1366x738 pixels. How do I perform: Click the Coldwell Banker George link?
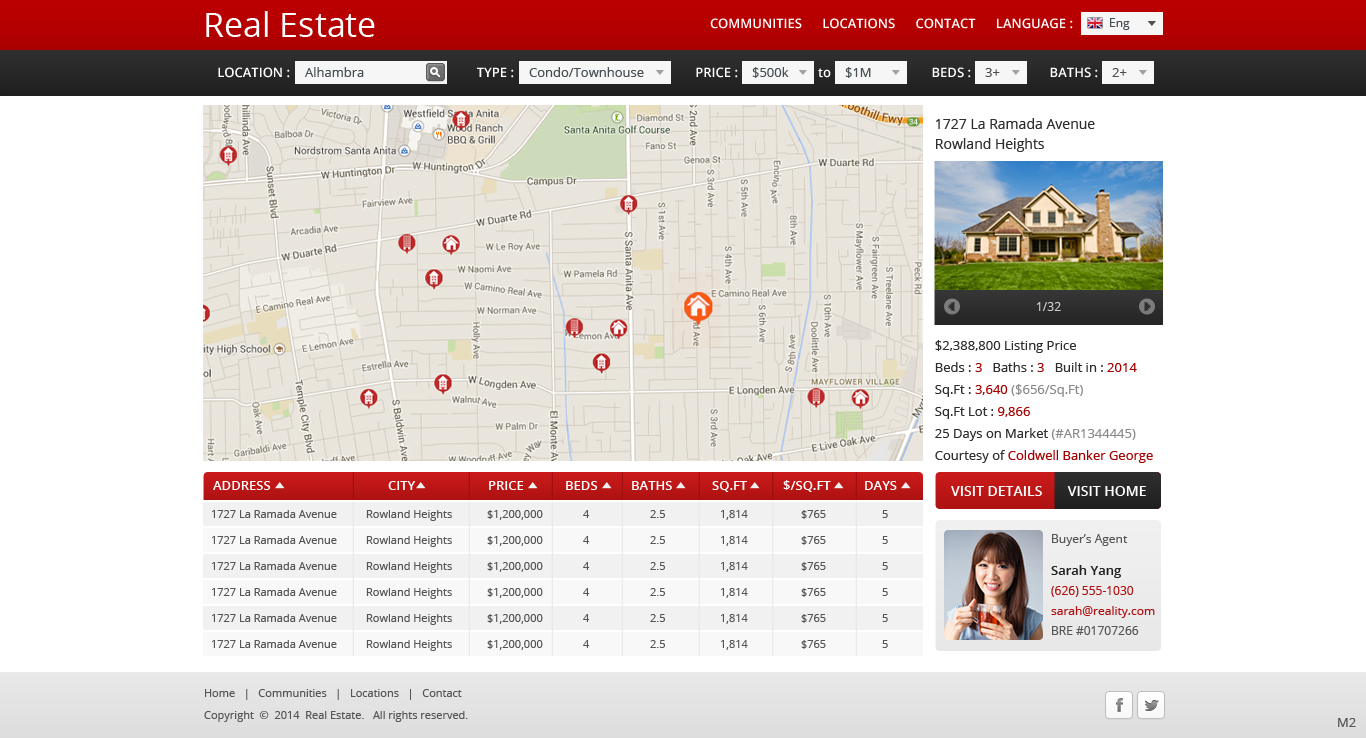click(1080, 455)
